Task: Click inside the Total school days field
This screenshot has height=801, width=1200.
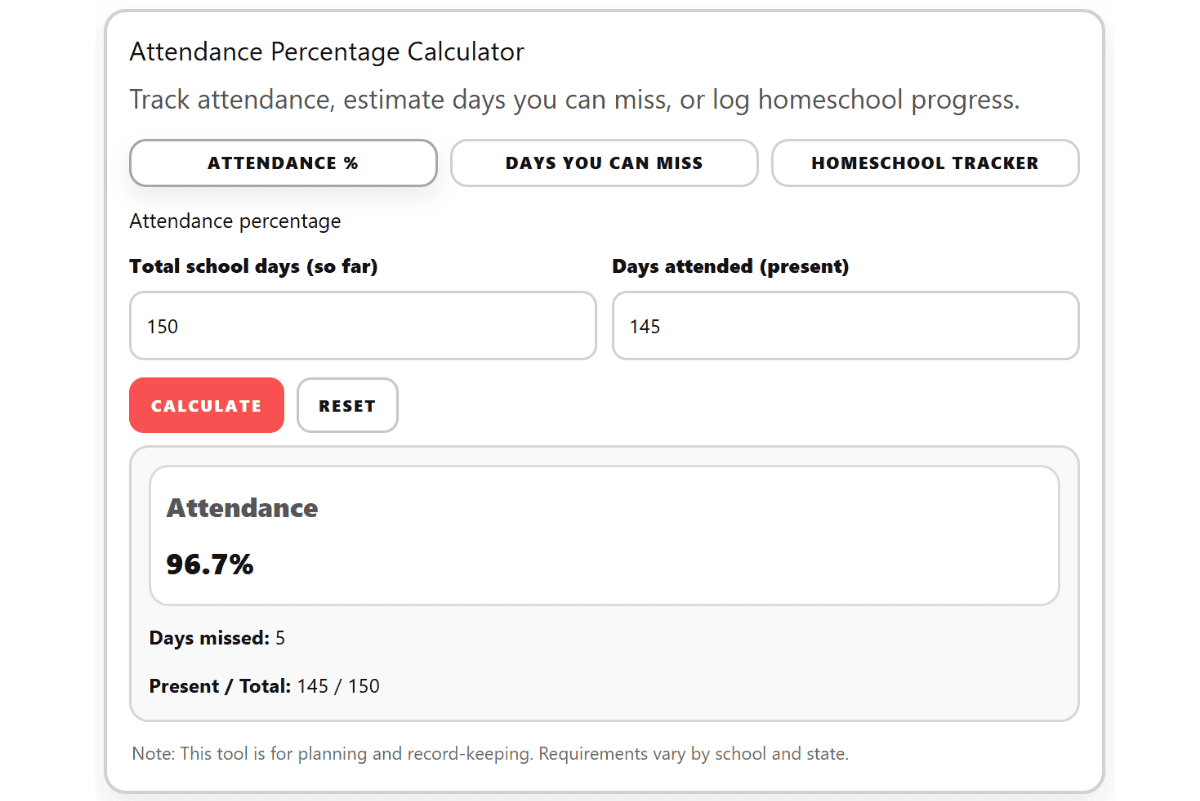Action: pos(362,326)
